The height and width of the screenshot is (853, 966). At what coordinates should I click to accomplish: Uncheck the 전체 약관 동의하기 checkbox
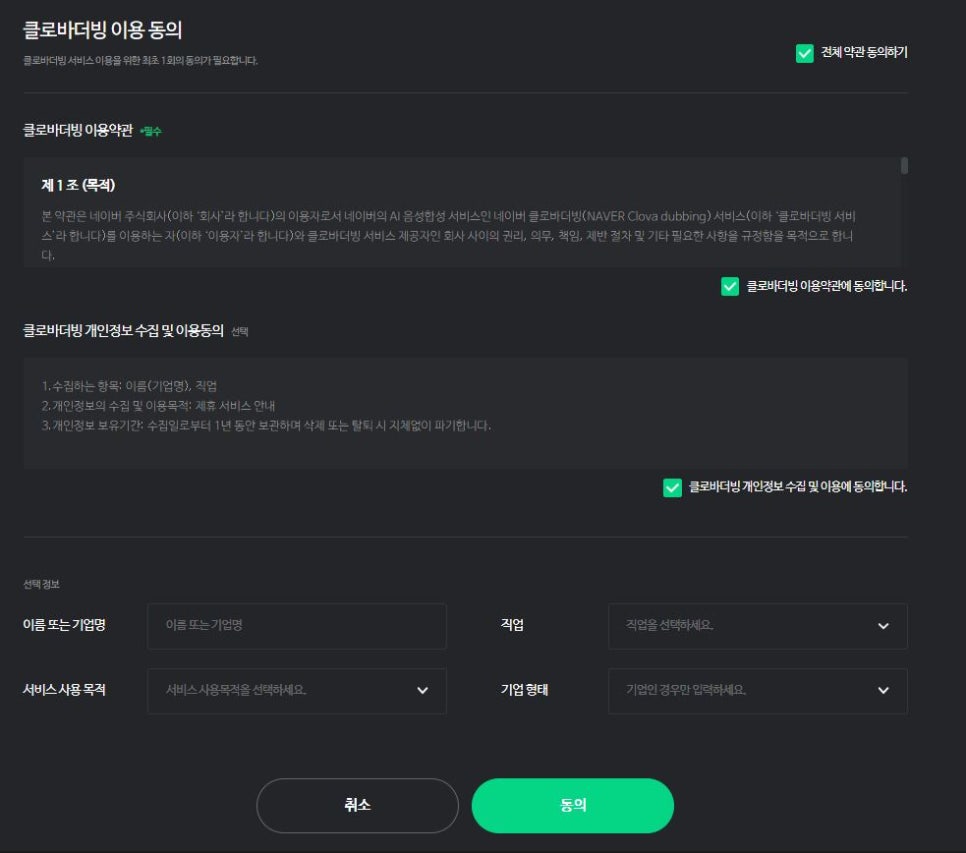(x=804, y=53)
